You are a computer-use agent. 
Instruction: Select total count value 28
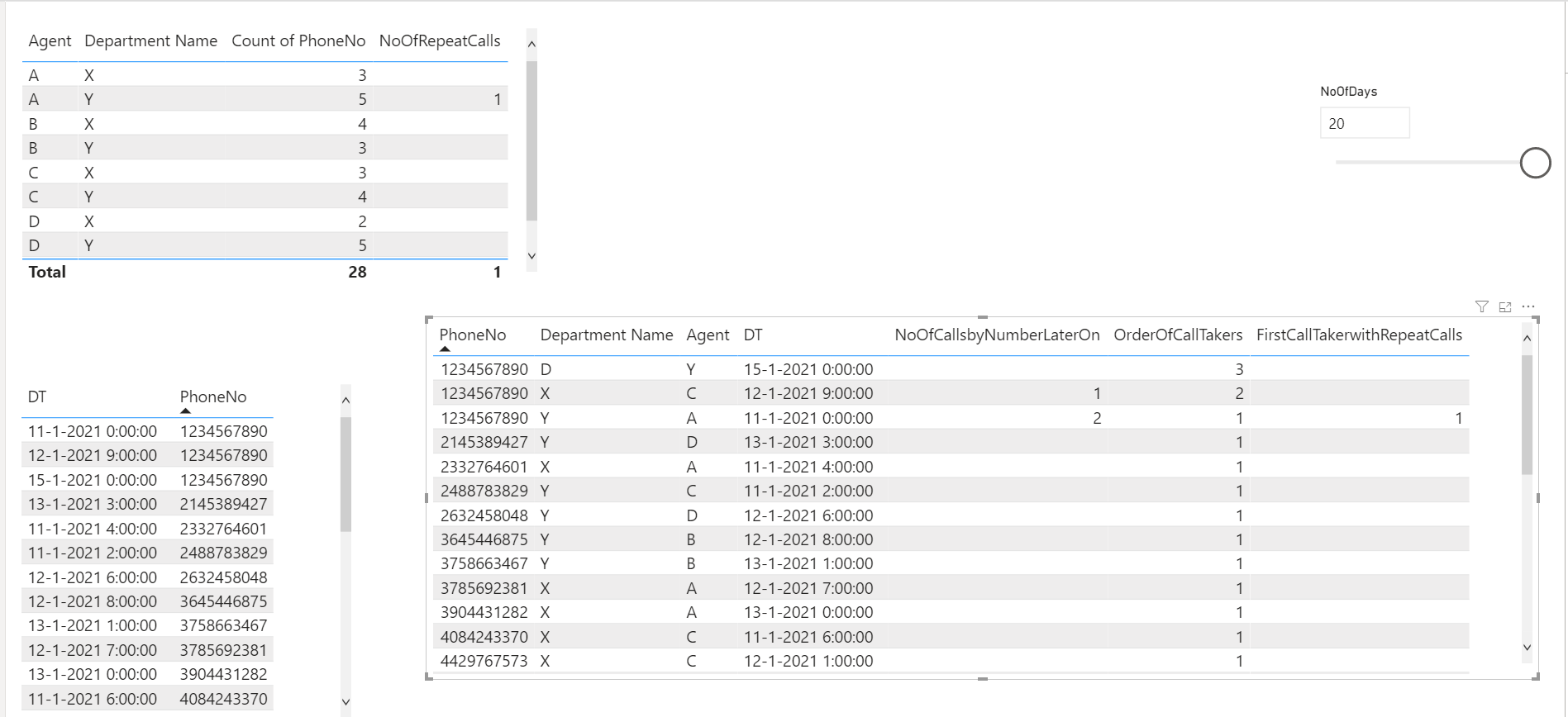coord(357,272)
